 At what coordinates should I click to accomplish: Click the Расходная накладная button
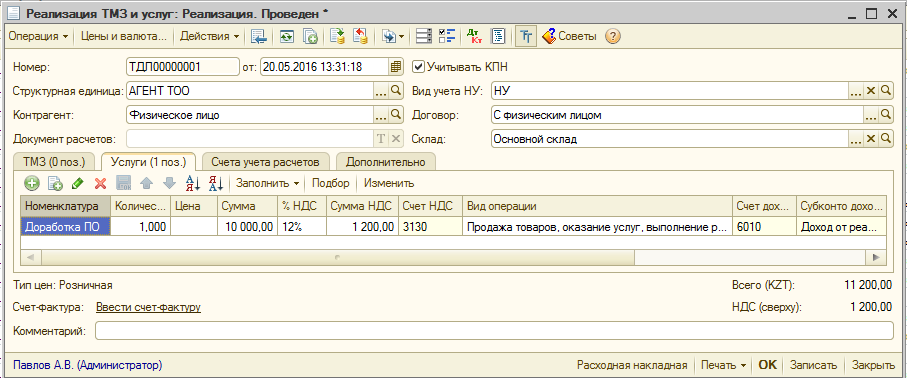(632, 365)
